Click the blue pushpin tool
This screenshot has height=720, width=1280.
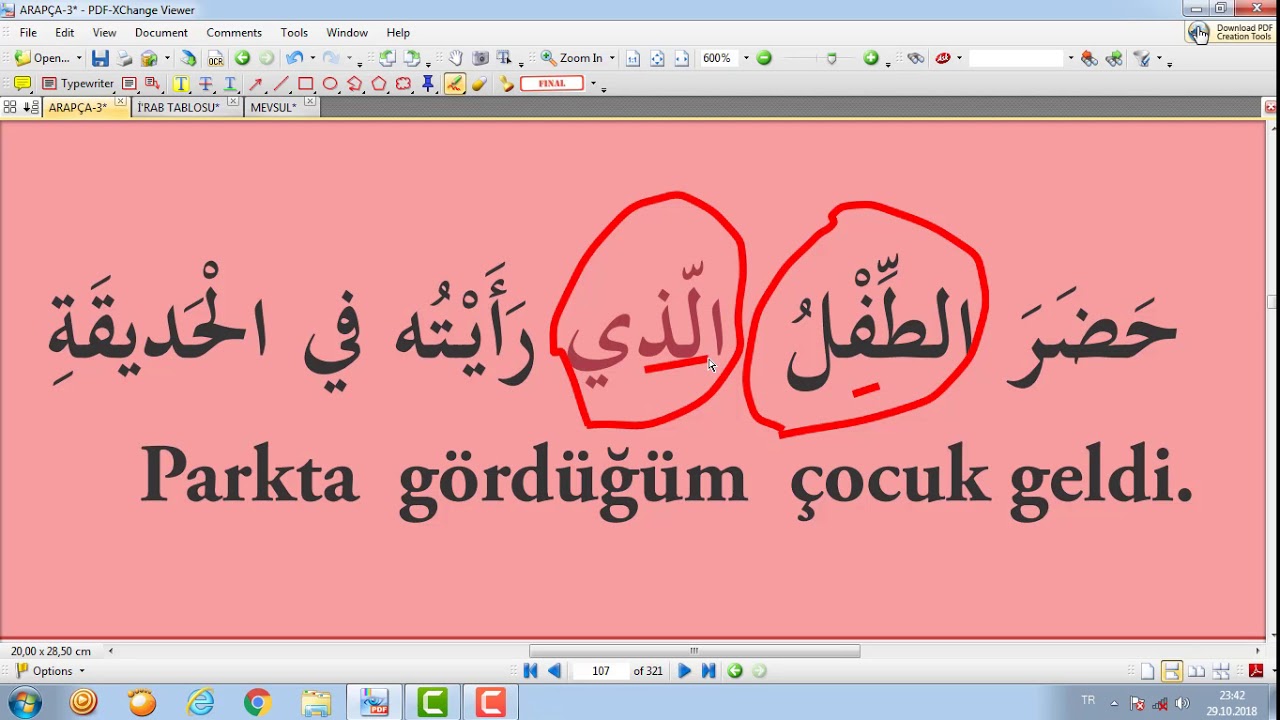[428, 84]
